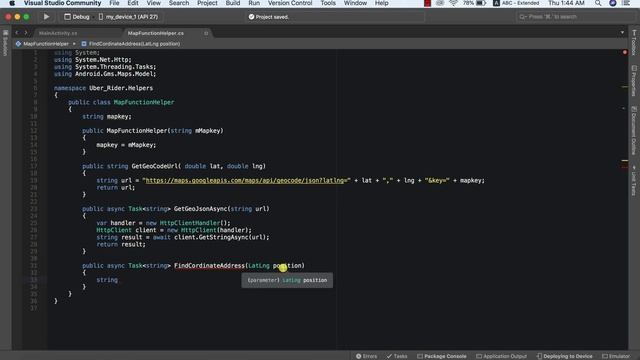Viewport: 640px width, 360px height.
Task: Close the MapFunctionHelper.cs tab
Action: point(206,33)
